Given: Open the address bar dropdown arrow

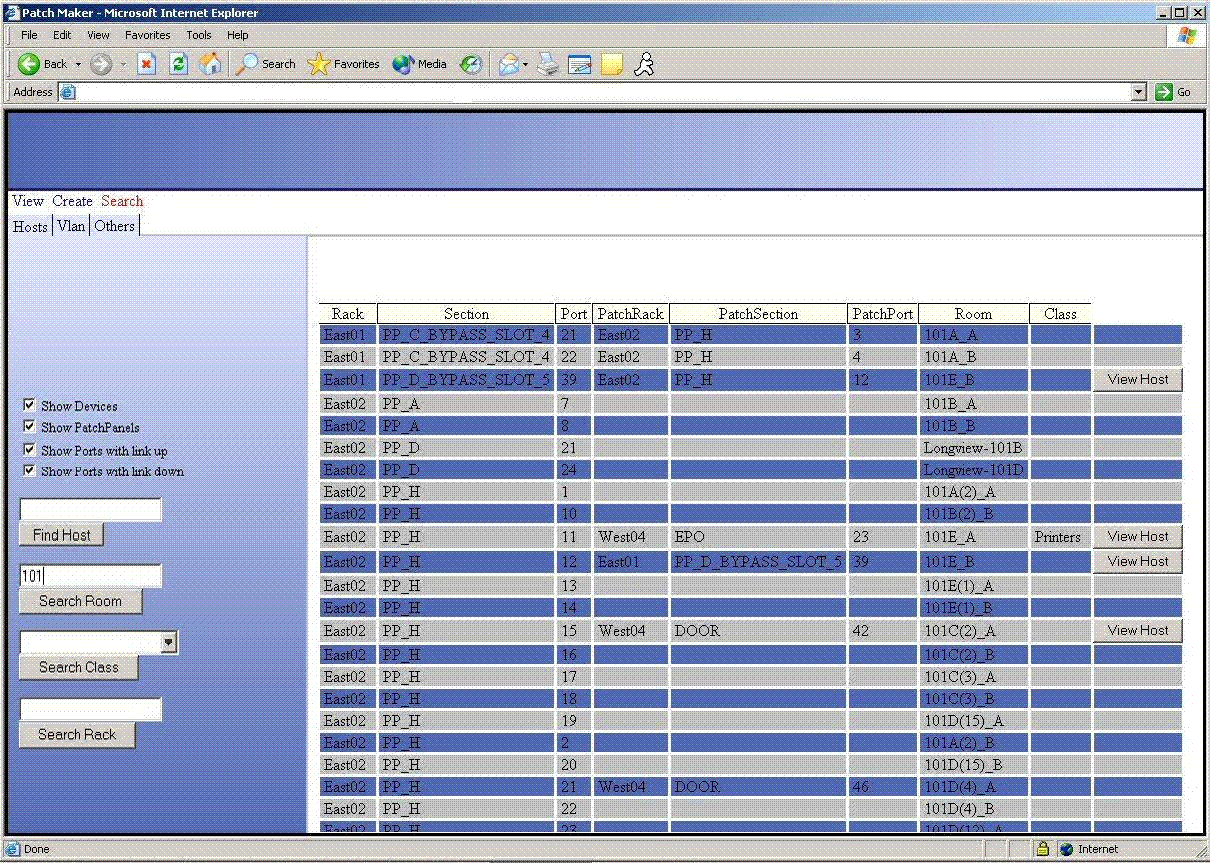Looking at the screenshot, I should click(1138, 92).
